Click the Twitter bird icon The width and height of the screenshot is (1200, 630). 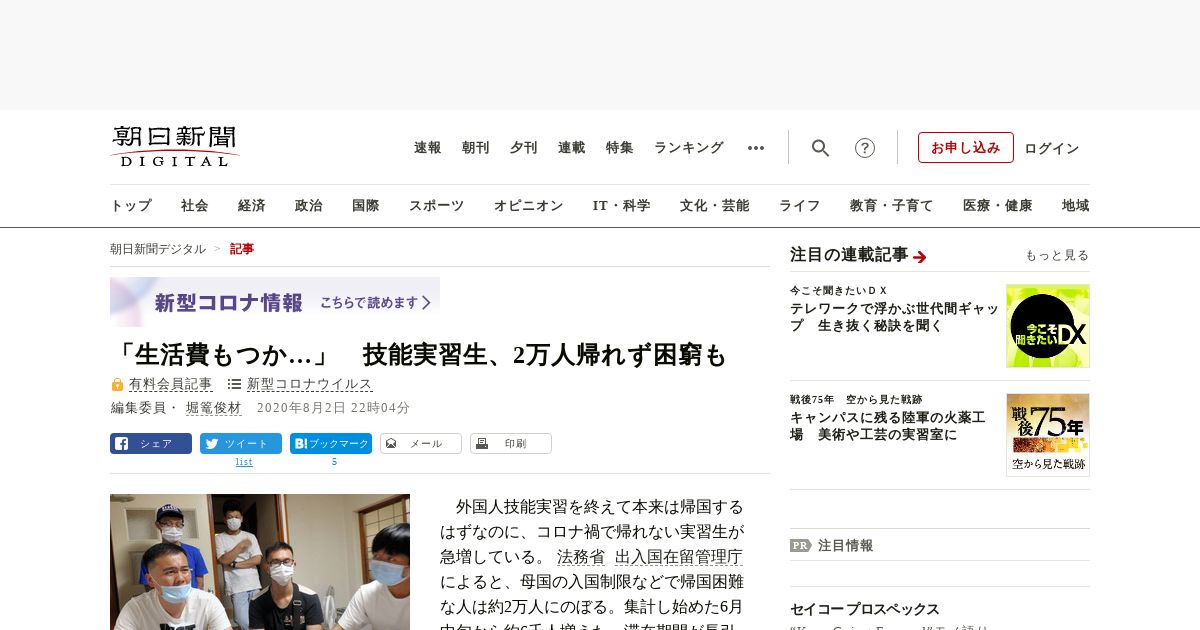click(211, 444)
